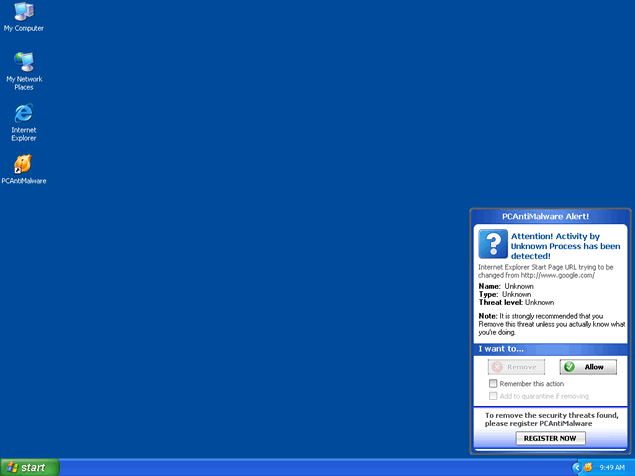Viewport: 635px width, 476px height.
Task: Click the PCAntiMalware Alert! title bar
Action: (551, 216)
